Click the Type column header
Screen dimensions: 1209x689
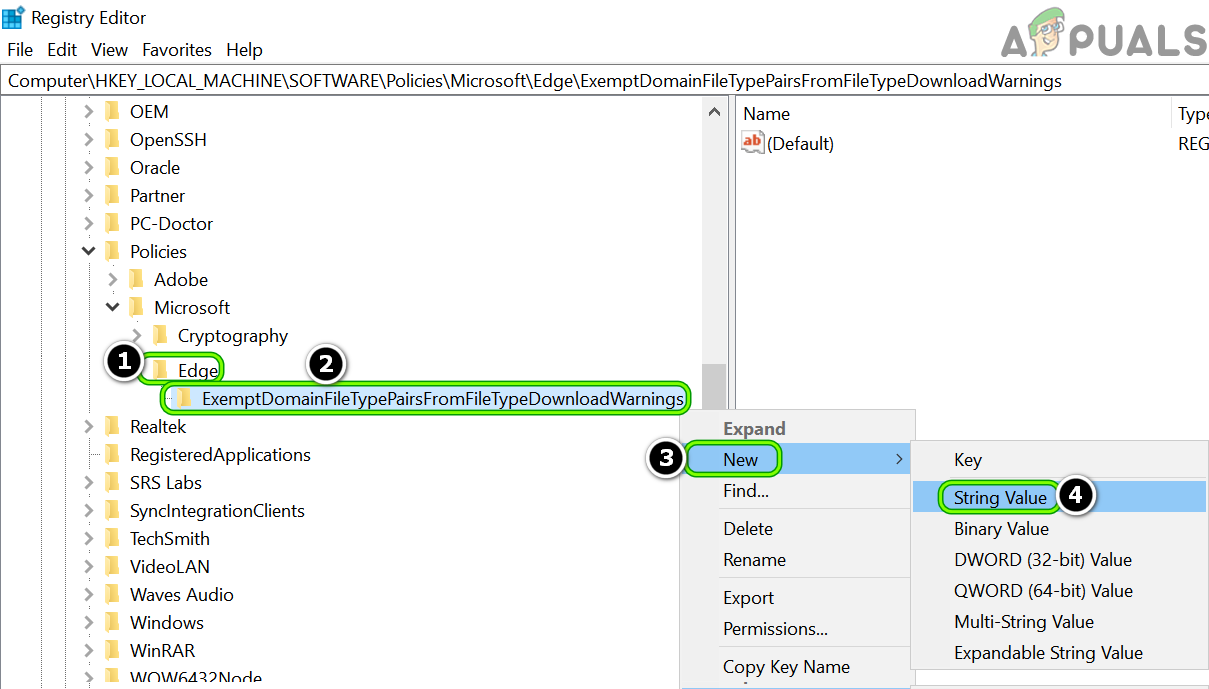tap(1193, 113)
